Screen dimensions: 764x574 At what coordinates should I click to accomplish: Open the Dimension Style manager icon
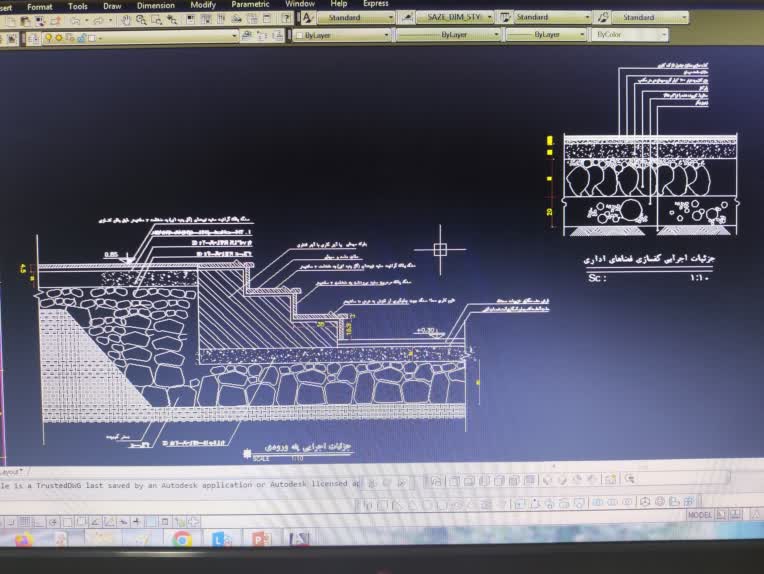coord(406,18)
